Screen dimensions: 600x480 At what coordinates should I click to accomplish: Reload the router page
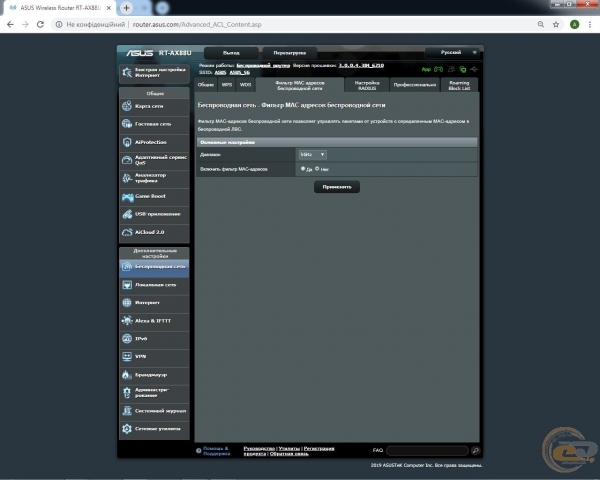pyautogui.click(x=40, y=24)
